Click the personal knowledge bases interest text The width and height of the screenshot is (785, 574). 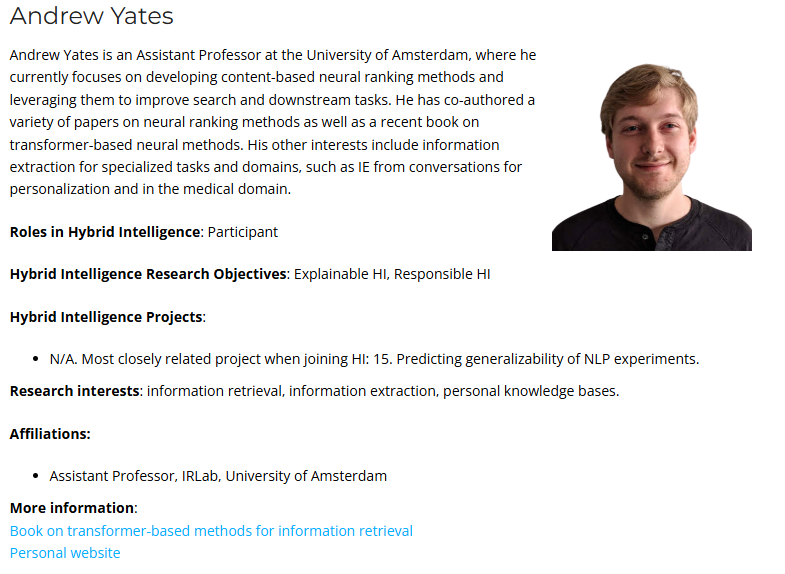pos(531,391)
